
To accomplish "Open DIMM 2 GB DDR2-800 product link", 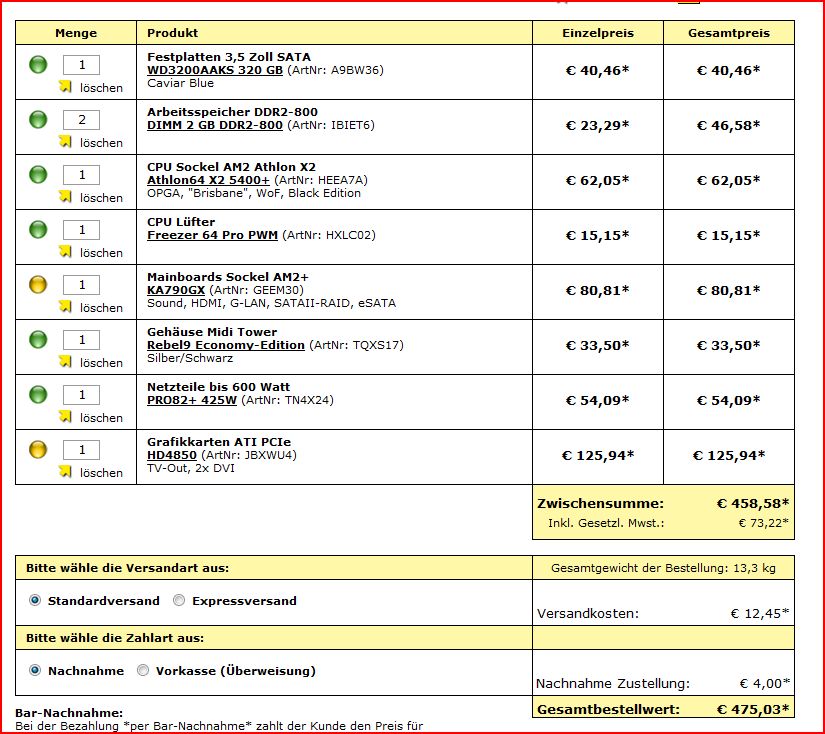I will tap(215, 125).
